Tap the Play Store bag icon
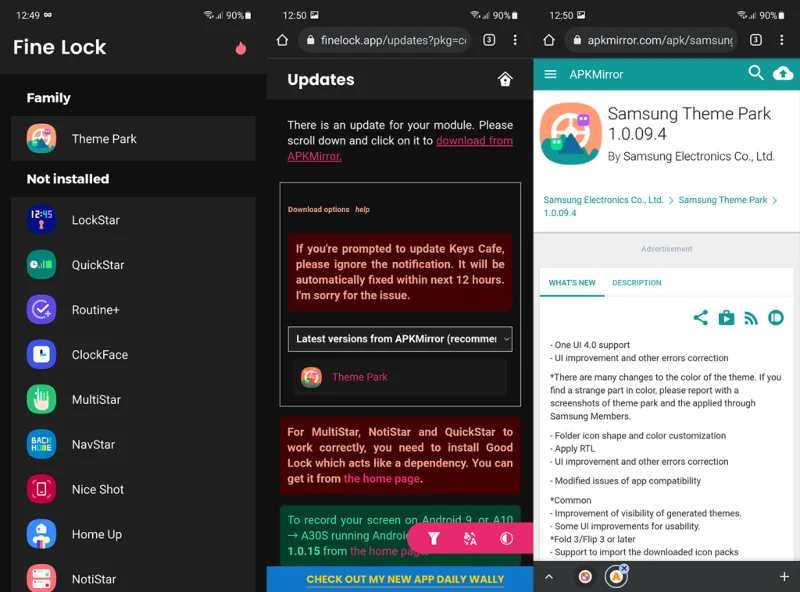800x592 pixels. [x=726, y=318]
